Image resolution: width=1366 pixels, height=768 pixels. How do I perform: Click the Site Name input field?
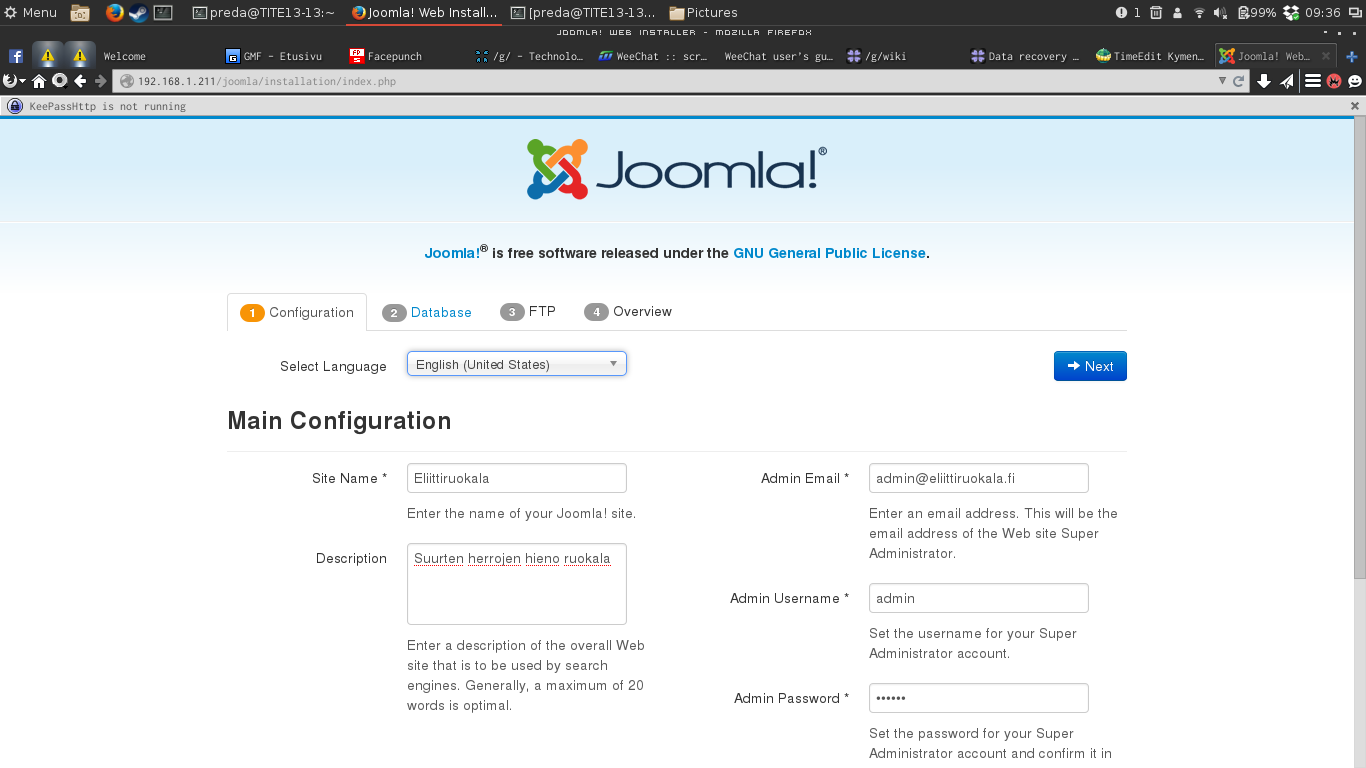pyautogui.click(x=517, y=478)
